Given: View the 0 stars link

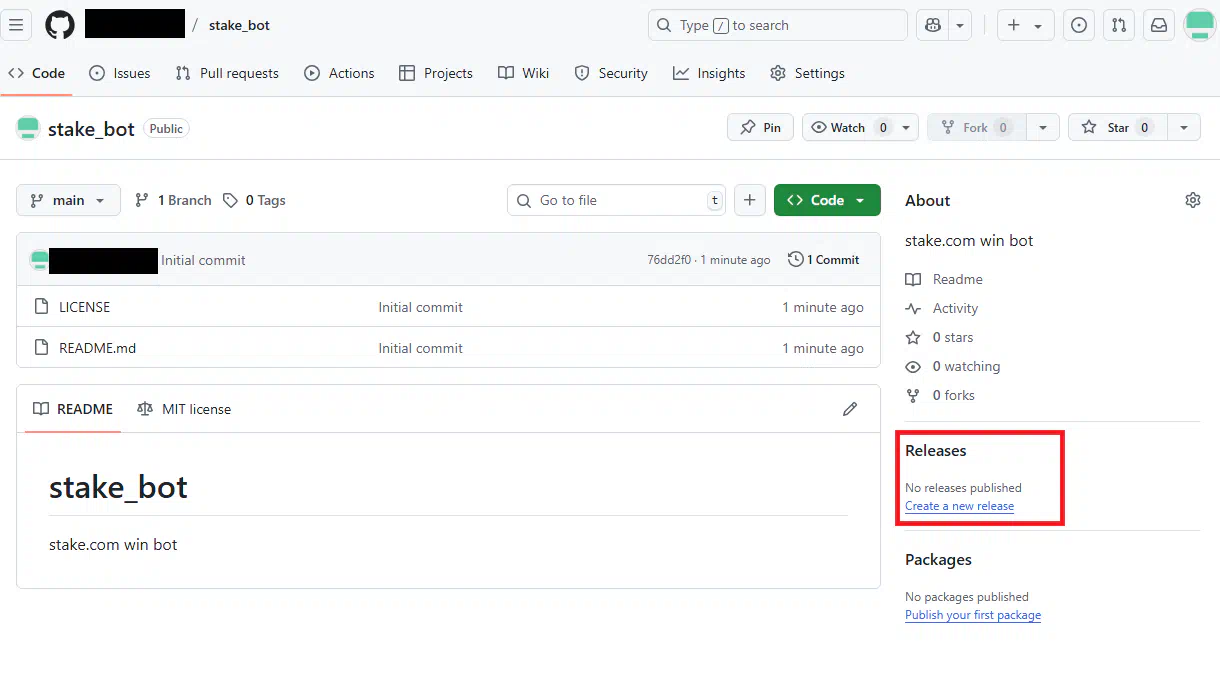Looking at the screenshot, I should click(939, 337).
